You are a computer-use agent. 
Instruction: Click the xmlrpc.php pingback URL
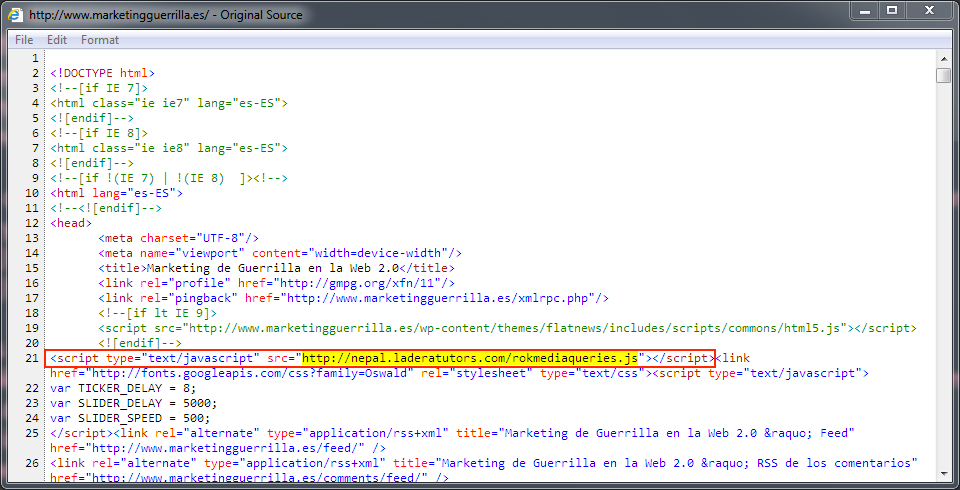tap(443, 298)
